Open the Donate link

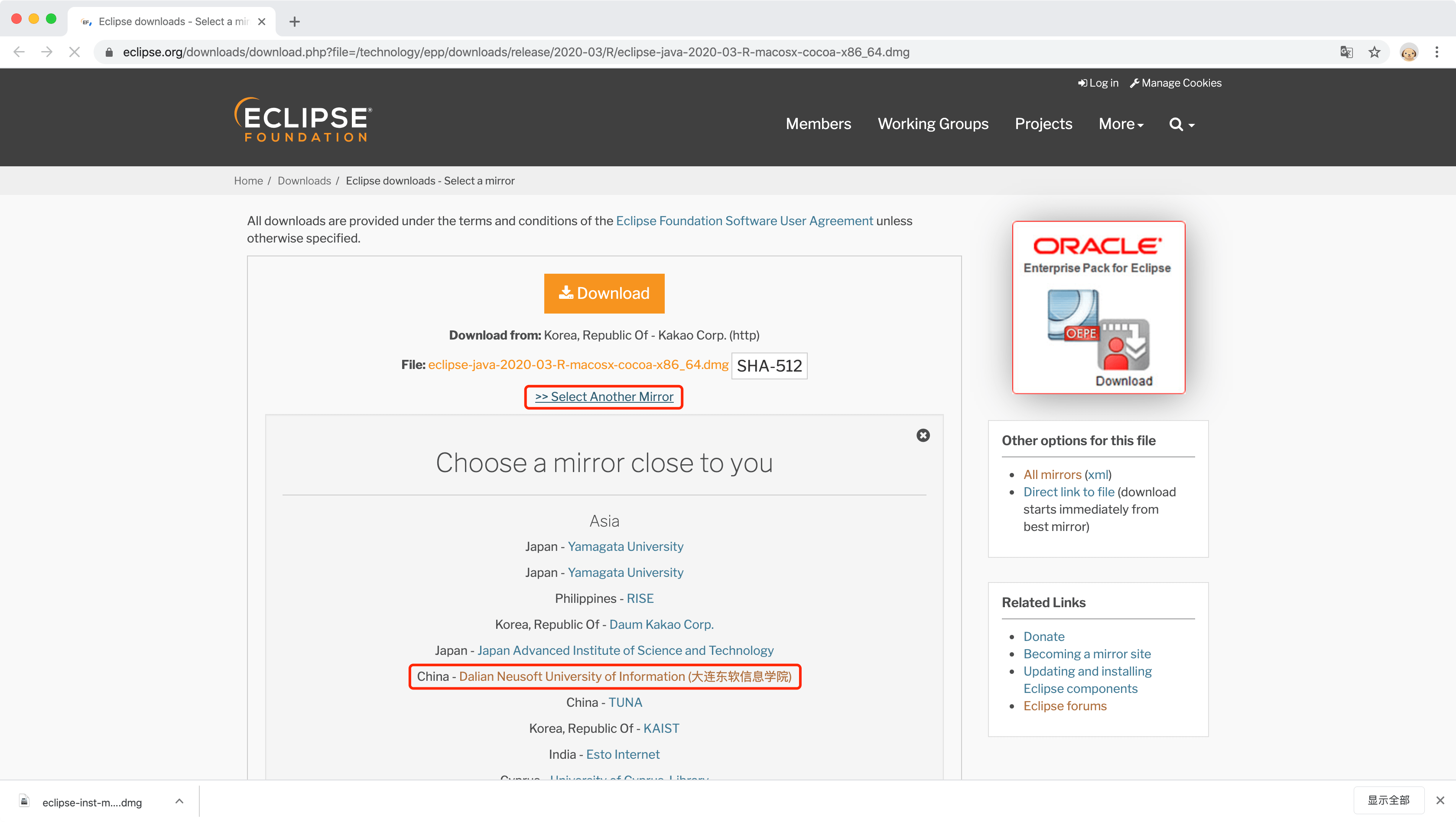point(1043,637)
